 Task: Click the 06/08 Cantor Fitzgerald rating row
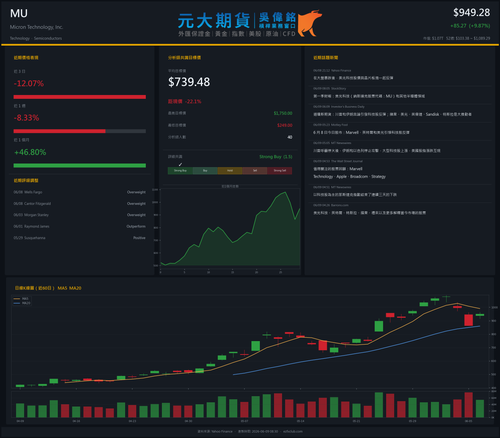click(80, 204)
